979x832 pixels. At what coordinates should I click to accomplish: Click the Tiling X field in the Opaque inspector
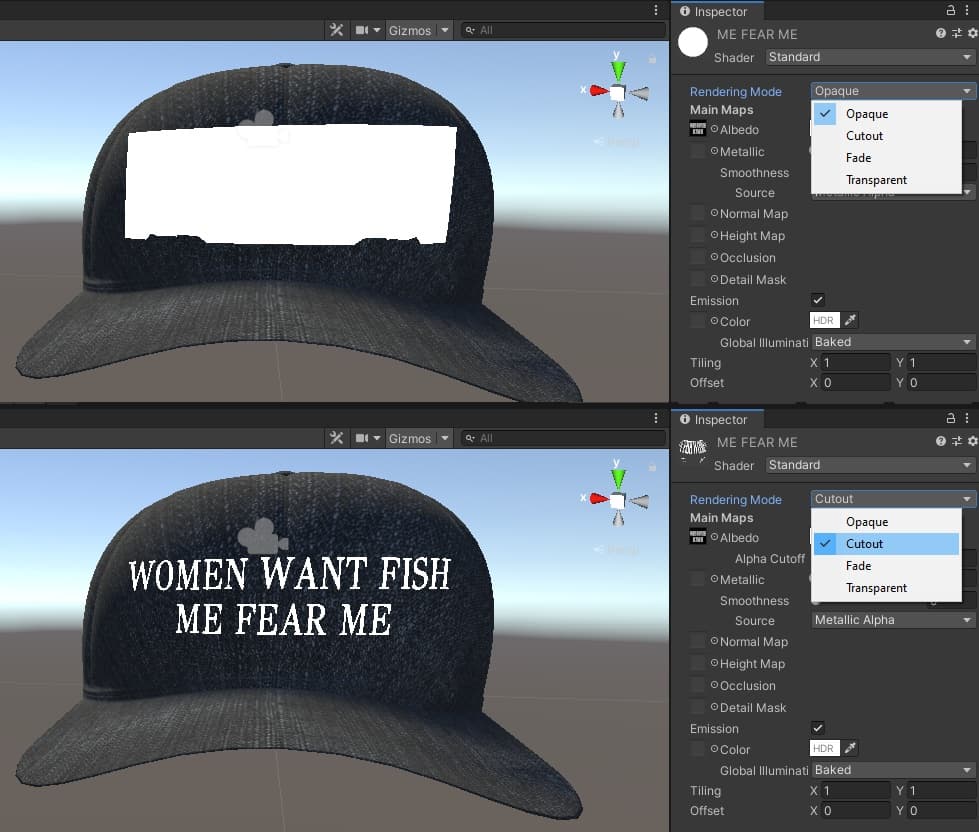click(855, 363)
